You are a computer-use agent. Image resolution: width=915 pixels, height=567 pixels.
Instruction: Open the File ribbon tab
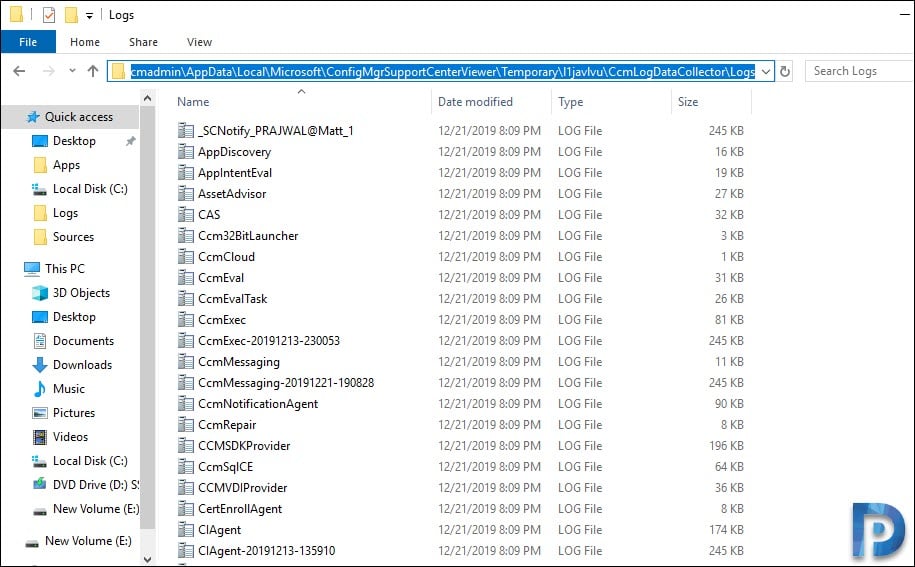click(x=28, y=42)
